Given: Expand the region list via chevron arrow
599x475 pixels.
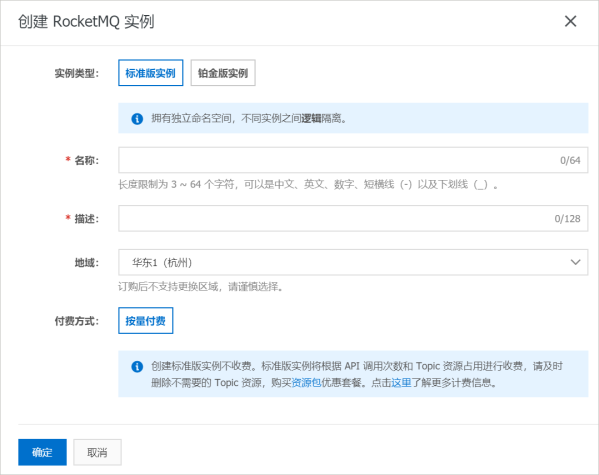Looking at the screenshot, I should tap(575, 263).
